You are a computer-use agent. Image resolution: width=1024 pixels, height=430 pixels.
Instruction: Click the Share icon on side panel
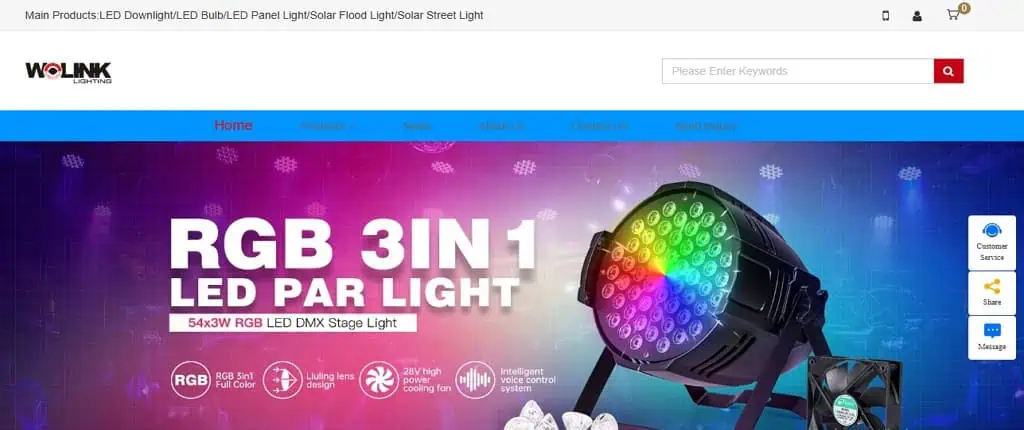[x=991, y=293]
